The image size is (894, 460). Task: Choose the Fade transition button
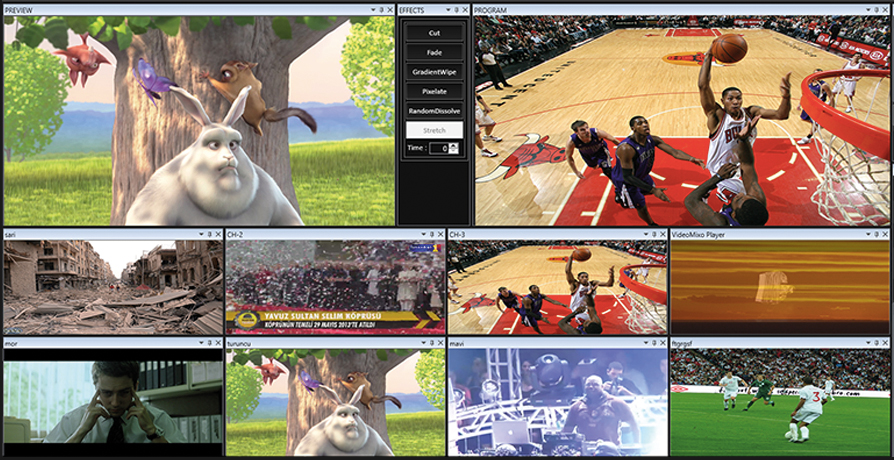coord(434,52)
